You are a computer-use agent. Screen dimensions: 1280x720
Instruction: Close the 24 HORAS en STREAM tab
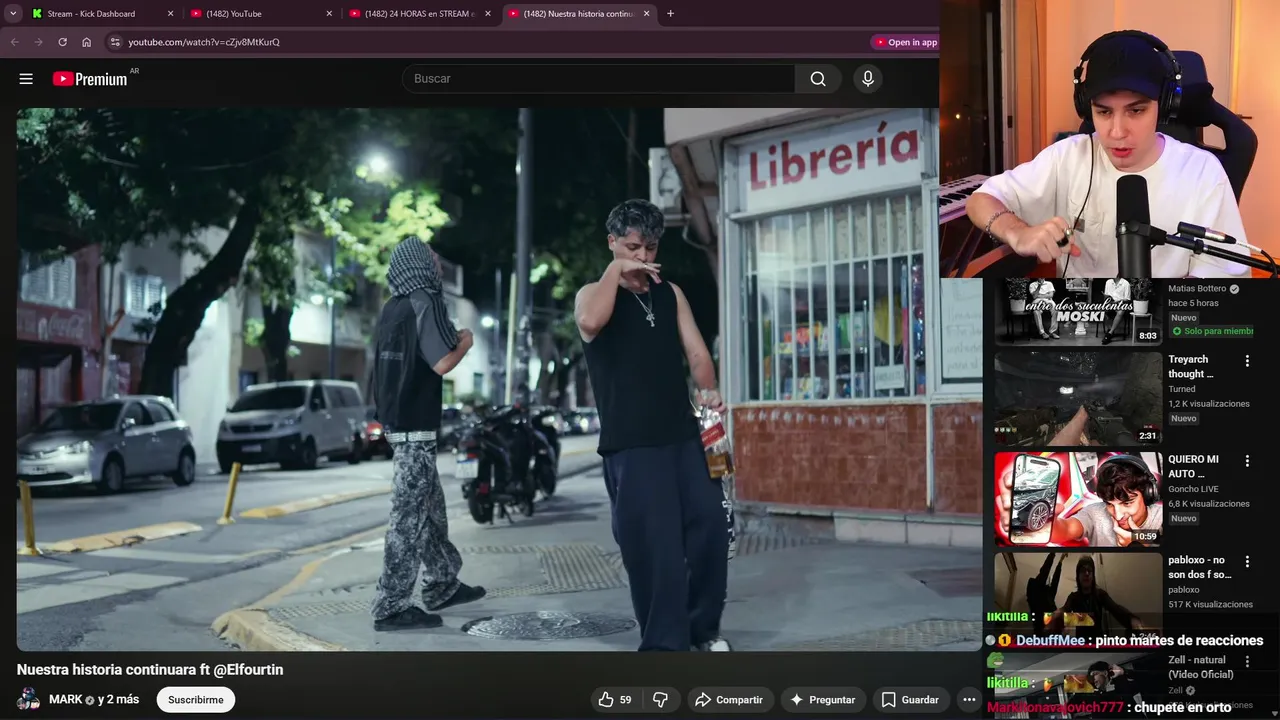point(488,14)
